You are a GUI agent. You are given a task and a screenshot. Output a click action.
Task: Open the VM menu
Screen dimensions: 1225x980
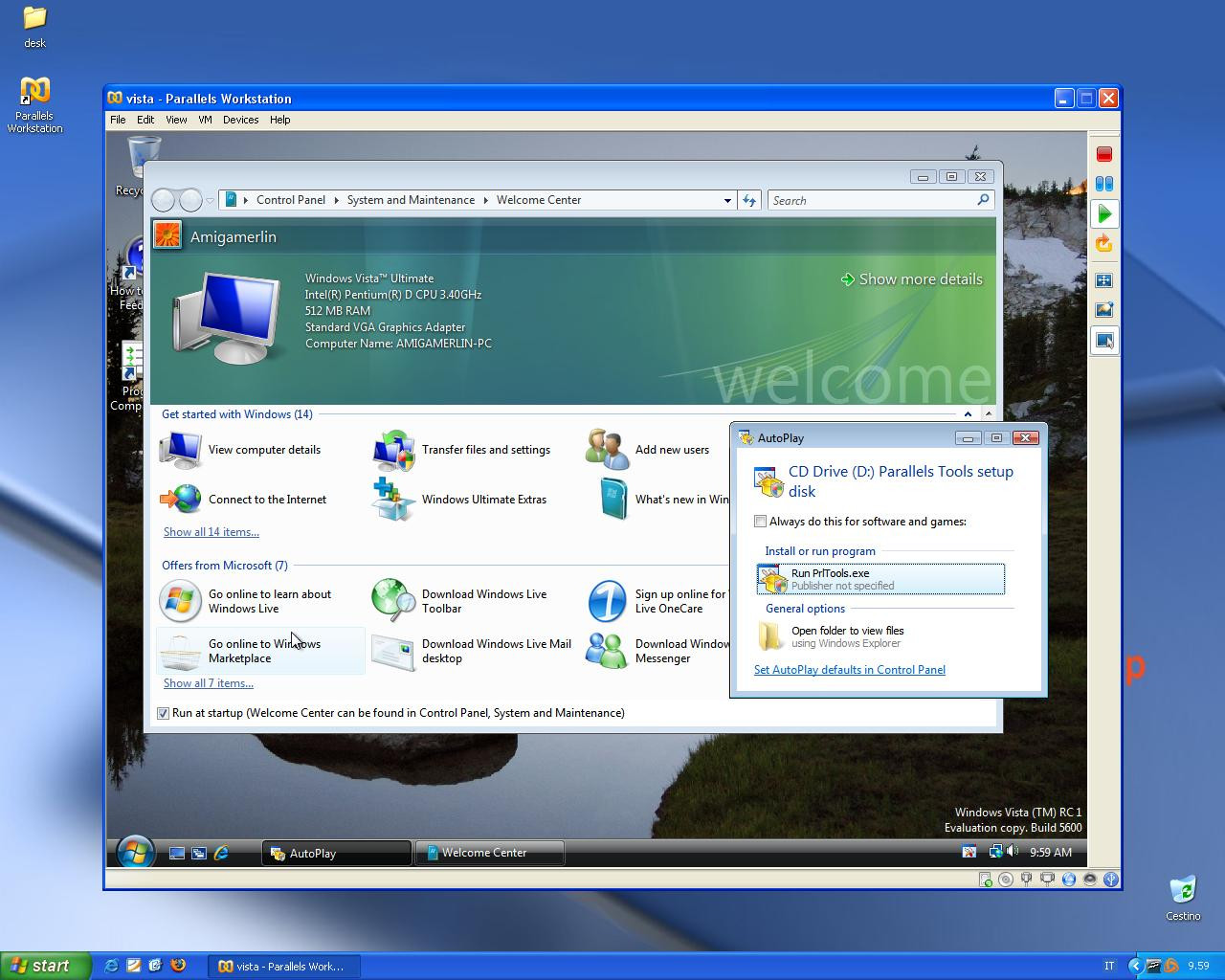205,120
